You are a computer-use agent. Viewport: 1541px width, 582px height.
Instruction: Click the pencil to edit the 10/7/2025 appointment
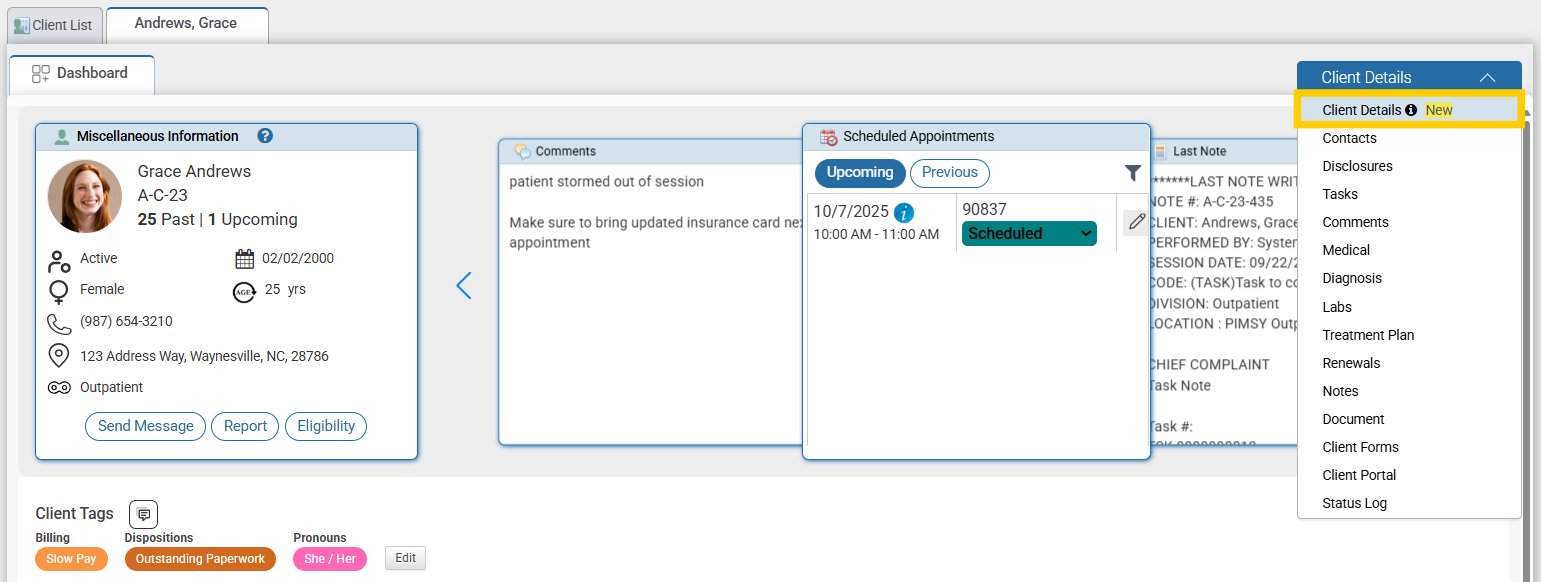tap(1136, 222)
